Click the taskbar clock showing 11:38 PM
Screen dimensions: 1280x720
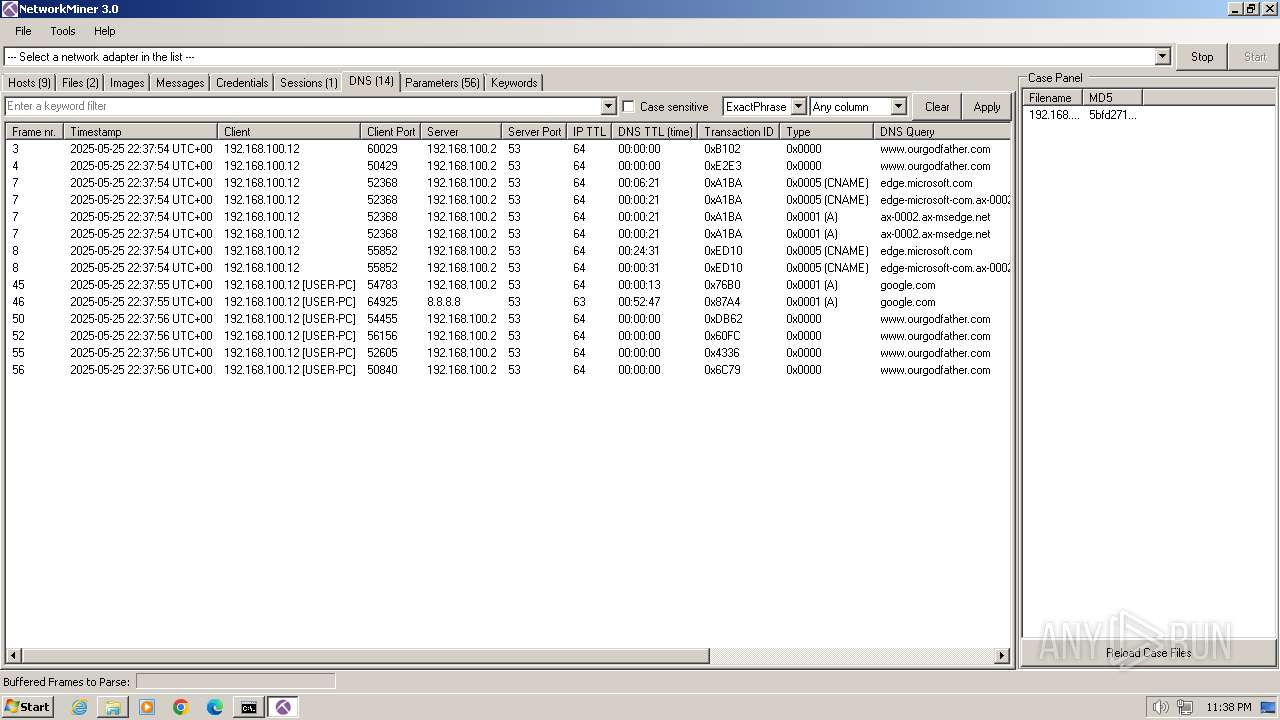[1228, 707]
